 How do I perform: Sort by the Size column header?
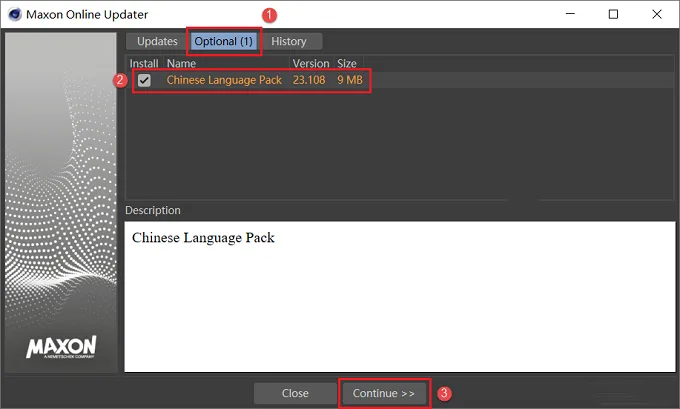coord(347,63)
